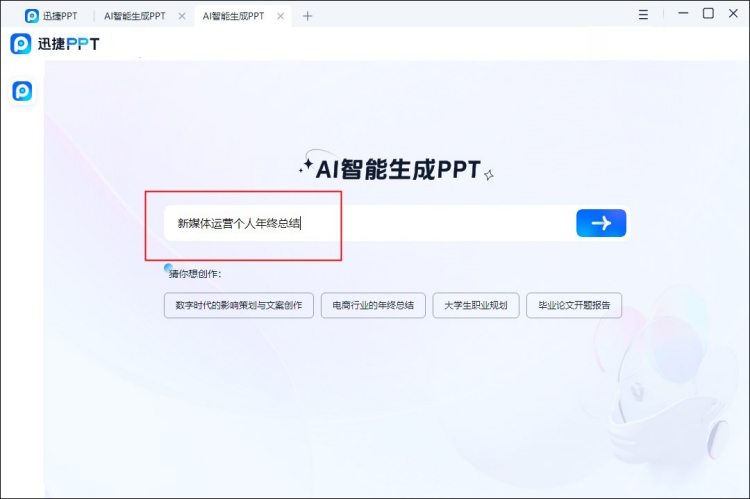Screen dimensions: 750x499
Task: Switch to the first AI智能生成PPT tab
Action: [x=135, y=16]
